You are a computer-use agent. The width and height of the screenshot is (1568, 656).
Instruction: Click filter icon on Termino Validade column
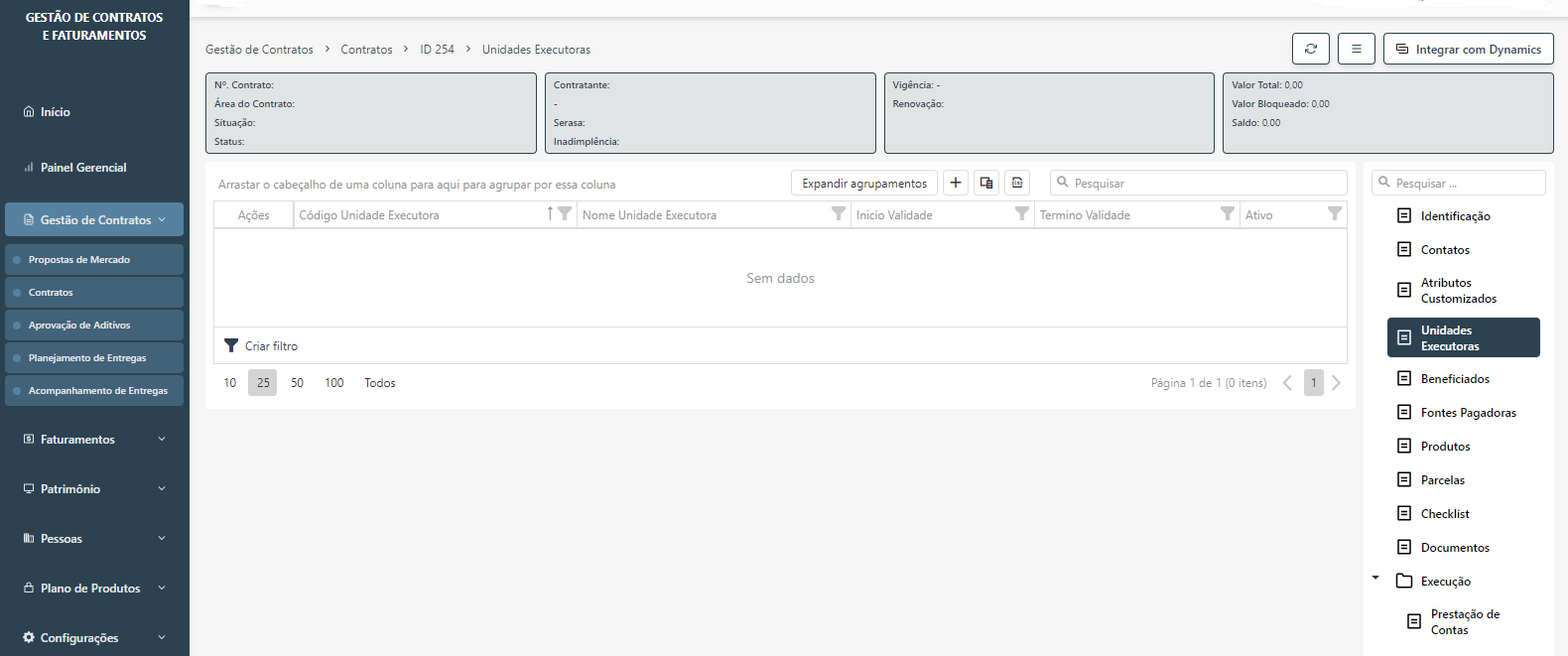pyautogui.click(x=1228, y=214)
